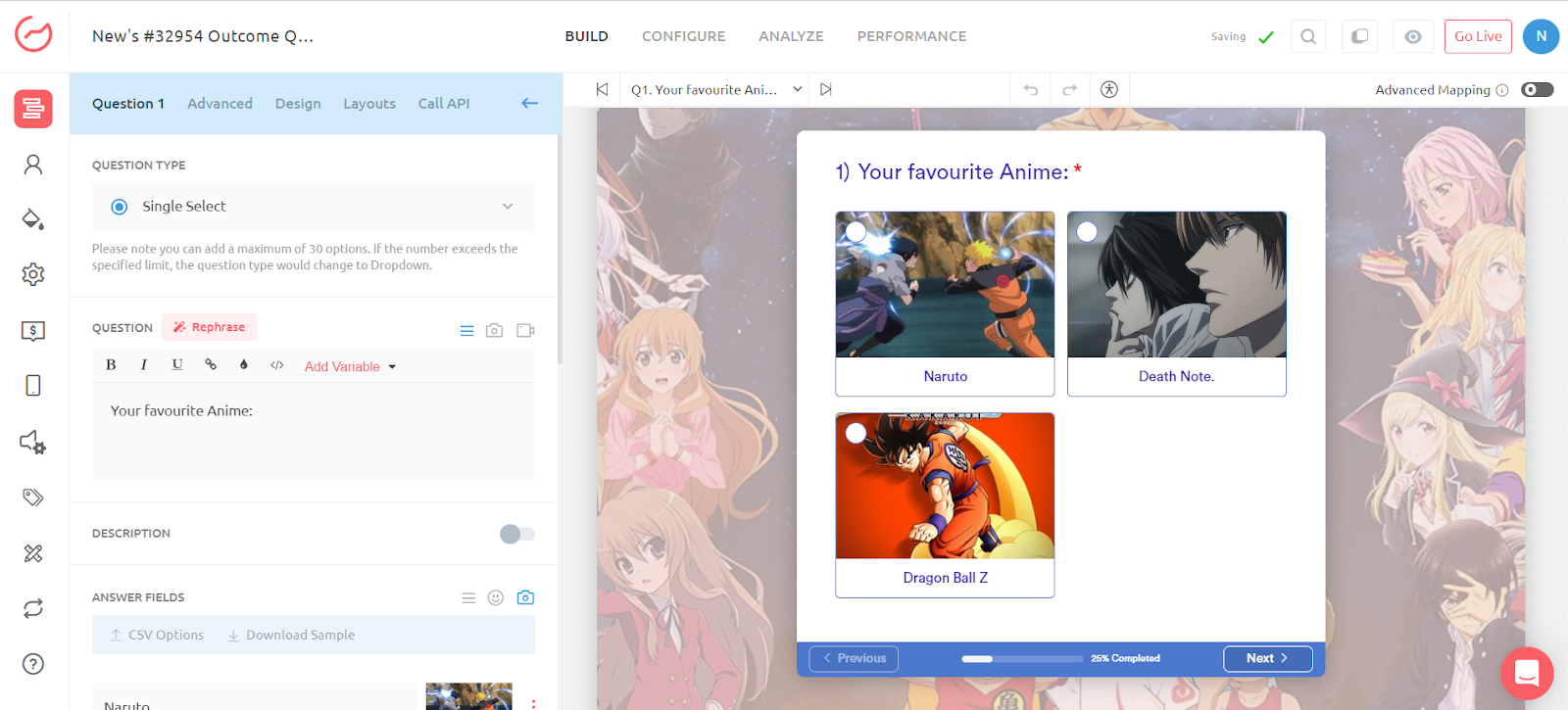Image resolution: width=1568 pixels, height=710 pixels.
Task: Open the text color drop icon
Action: coord(244,364)
